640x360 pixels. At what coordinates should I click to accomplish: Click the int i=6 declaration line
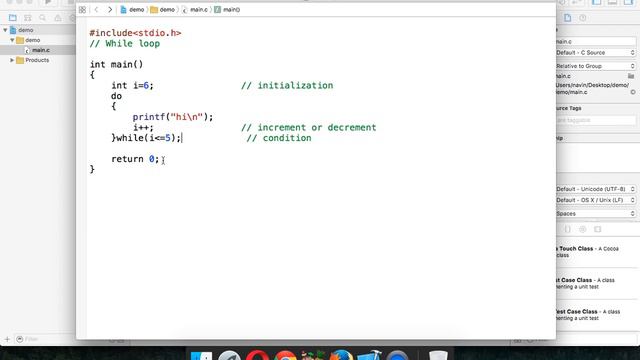point(132,85)
